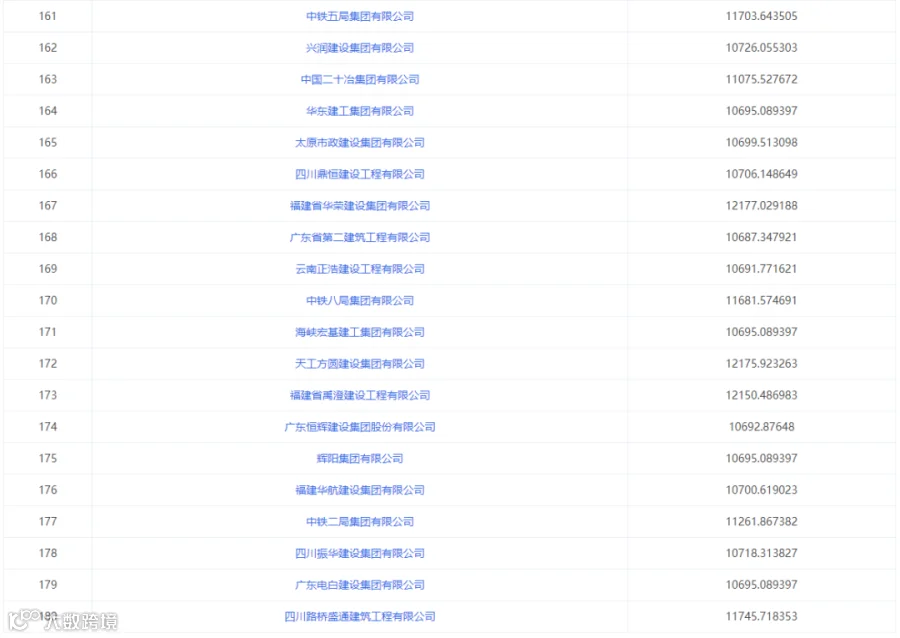This screenshot has height=638, width=900.
Task: Click rank number 173
Action: pyautogui.click(x=48, y=395)
